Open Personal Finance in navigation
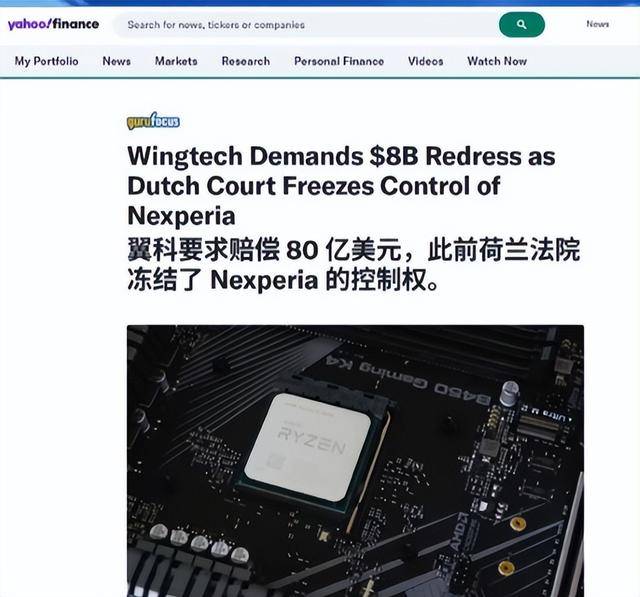 point(339,61)
